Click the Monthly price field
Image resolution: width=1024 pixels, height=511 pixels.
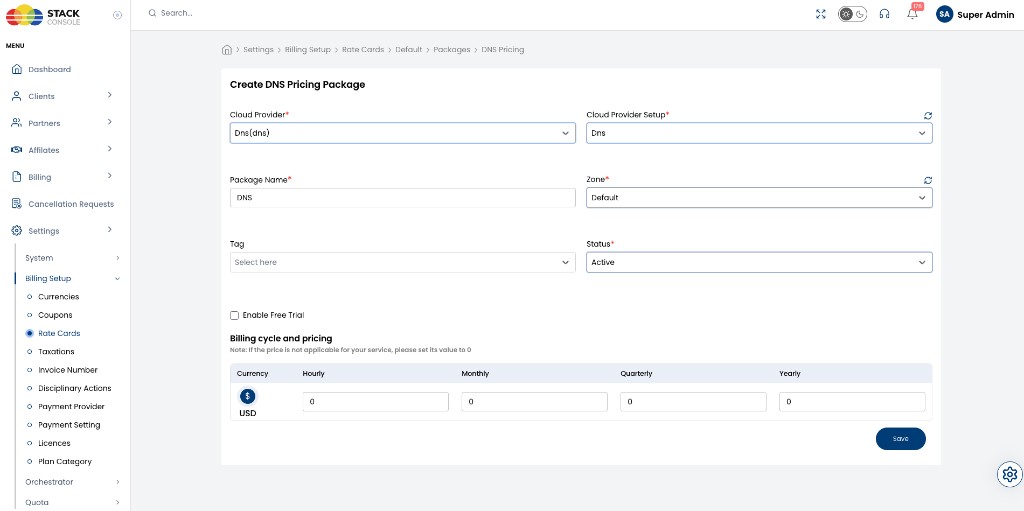tap(534, 402)
